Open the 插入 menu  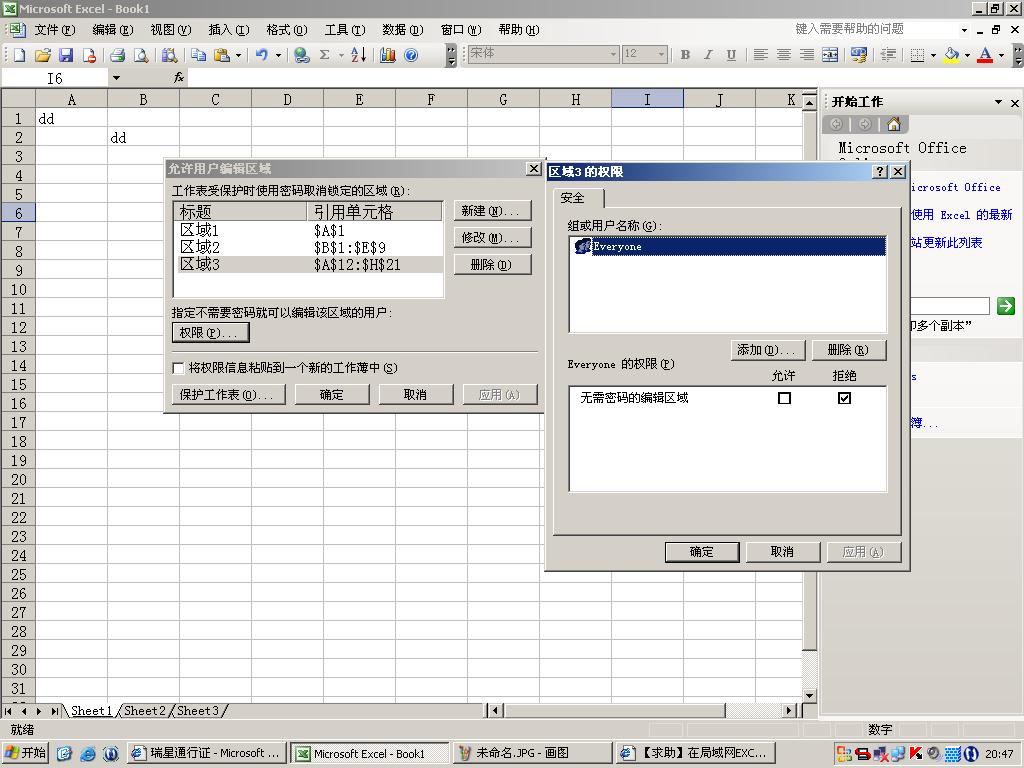229,29
